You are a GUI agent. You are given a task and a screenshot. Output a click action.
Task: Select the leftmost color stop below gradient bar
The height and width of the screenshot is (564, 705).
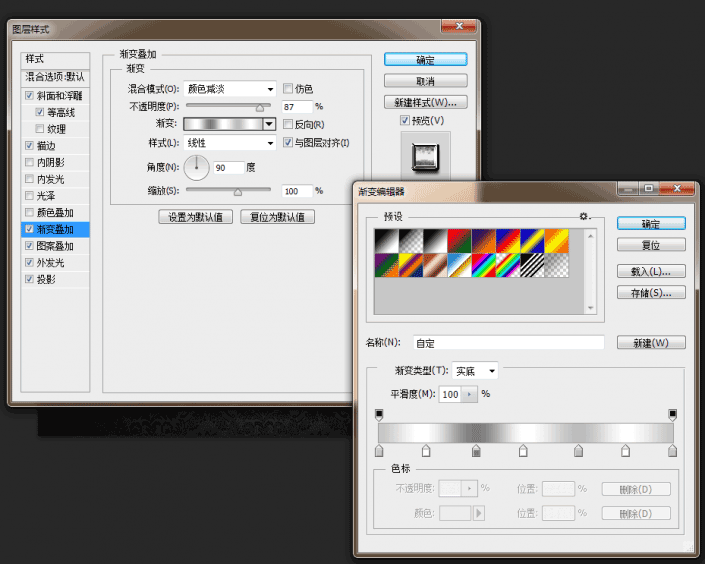[x=379, y=451]
